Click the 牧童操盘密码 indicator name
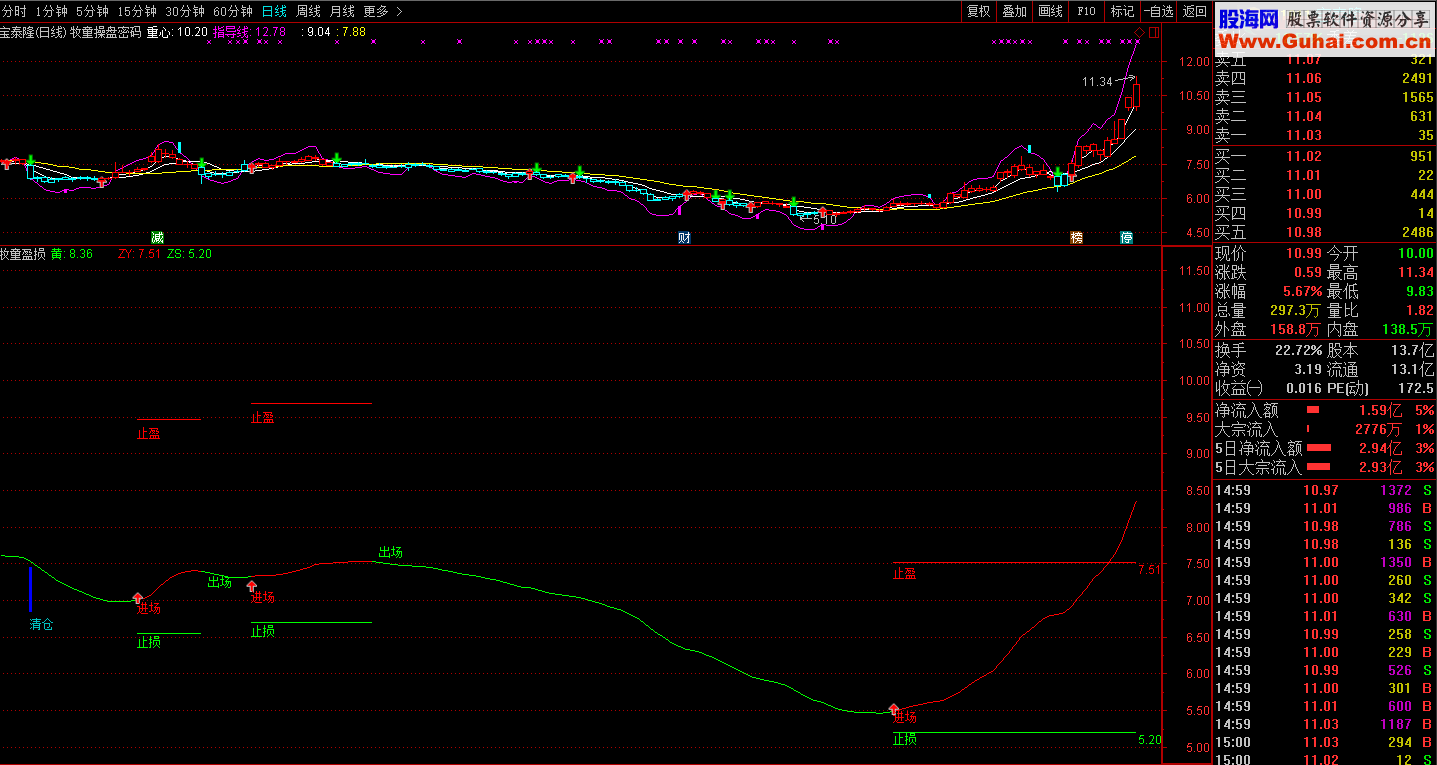Image resolution: width=1437 pixels, height=765 pixels. (x=106, y=32)
